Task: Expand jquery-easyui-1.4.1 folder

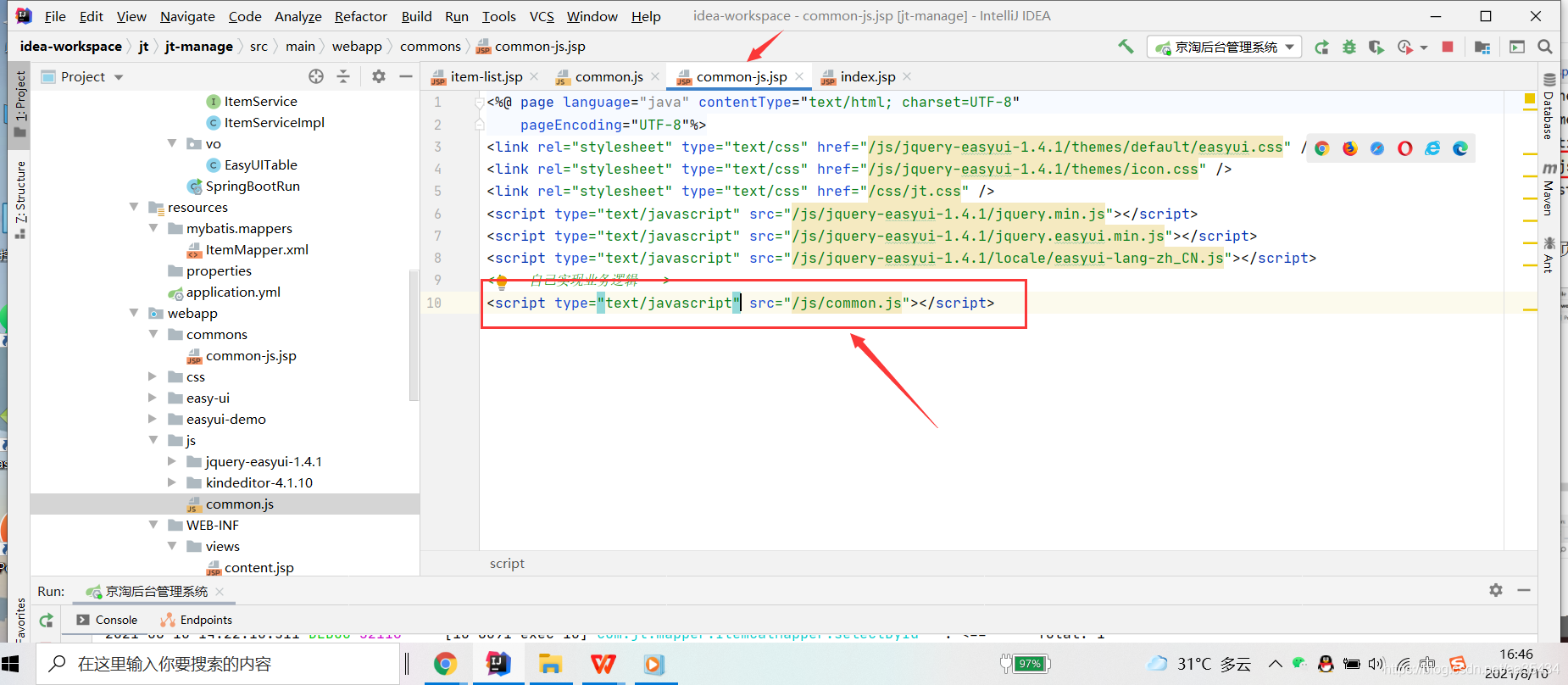Action: 172,461
